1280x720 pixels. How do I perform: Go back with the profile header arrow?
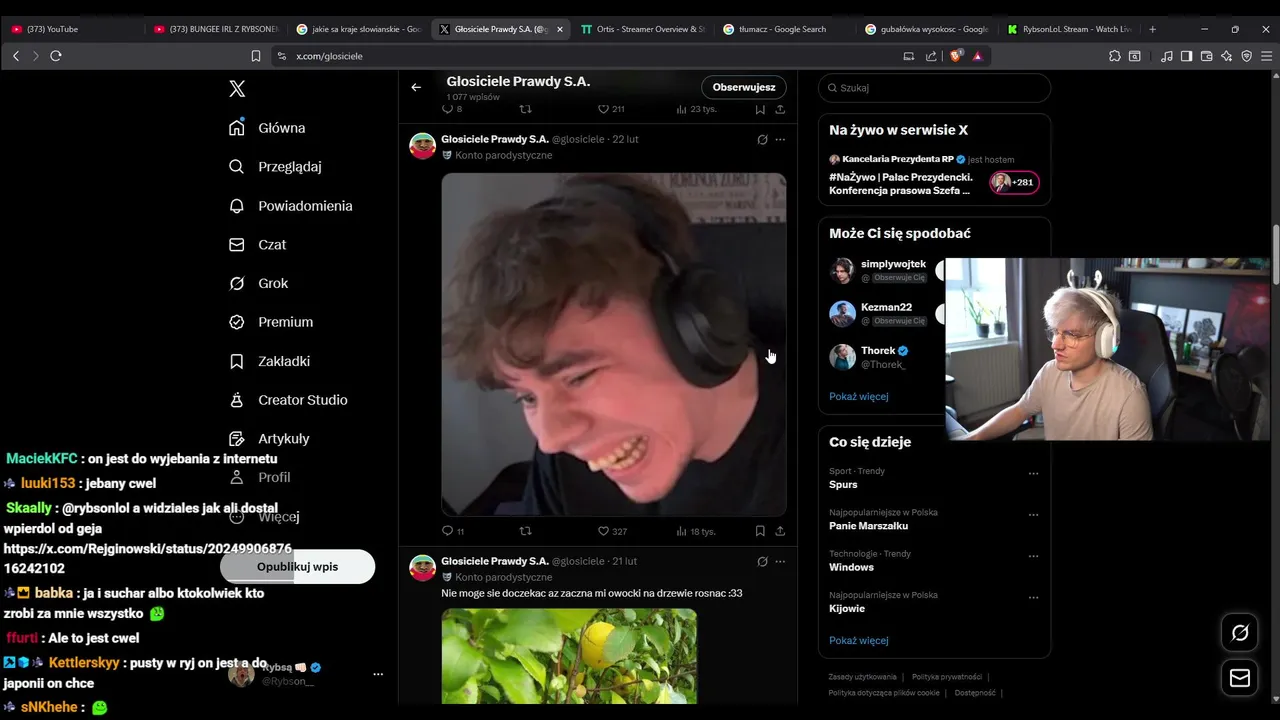pyautogui.click(x=416, y=87)
